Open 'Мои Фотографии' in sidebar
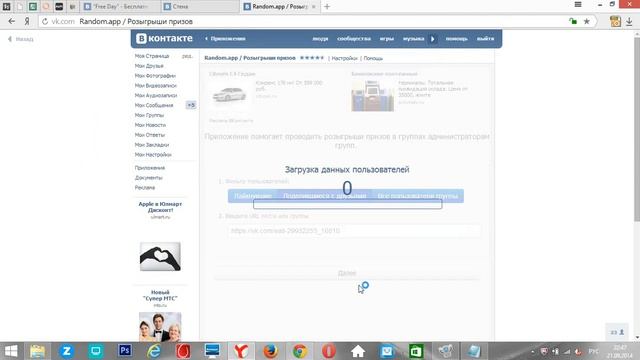Screen dimensions: 640x360 point(155,76)
